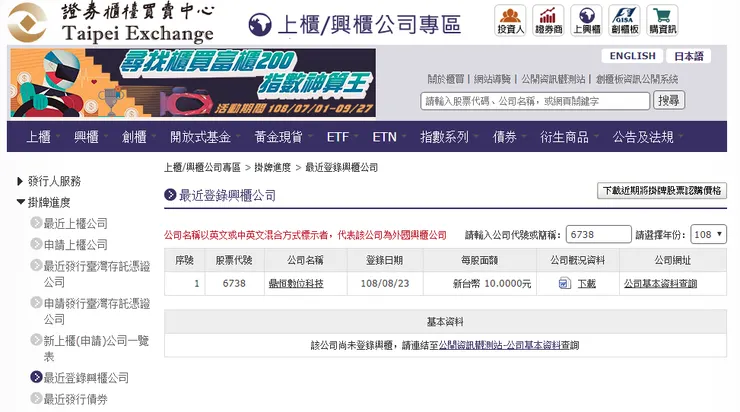The width and height of the screenshot is (740, 412).
Task: Click the registration date 108/08/23
Action: 385,284
